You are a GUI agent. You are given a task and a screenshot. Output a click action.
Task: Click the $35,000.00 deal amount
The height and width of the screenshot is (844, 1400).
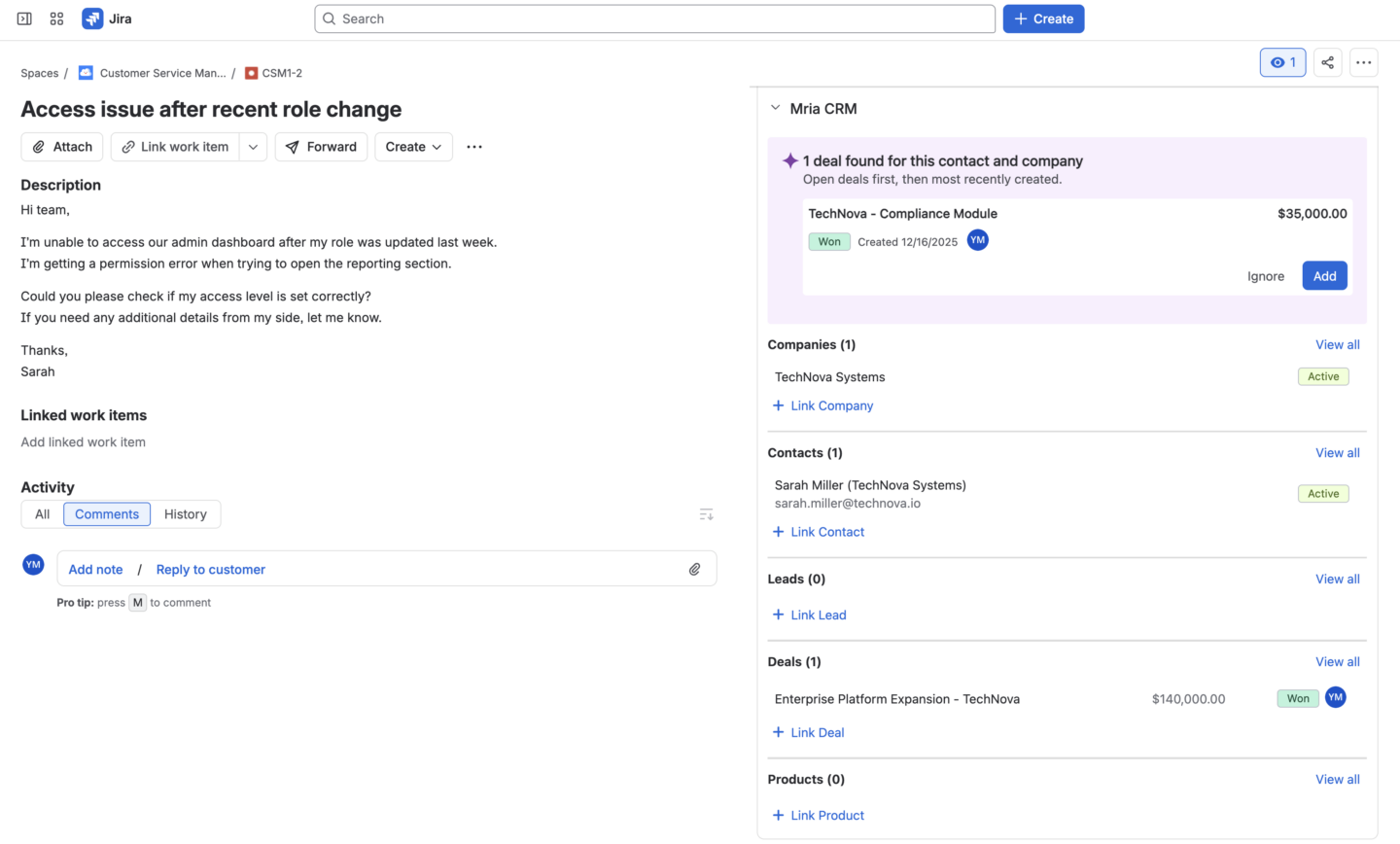(1312, 213)
